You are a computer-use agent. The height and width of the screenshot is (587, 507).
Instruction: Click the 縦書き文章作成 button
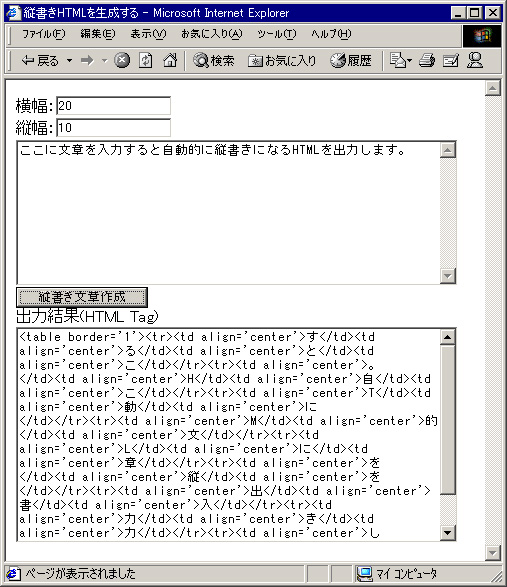pyautogui.click(x=82, y=297)
